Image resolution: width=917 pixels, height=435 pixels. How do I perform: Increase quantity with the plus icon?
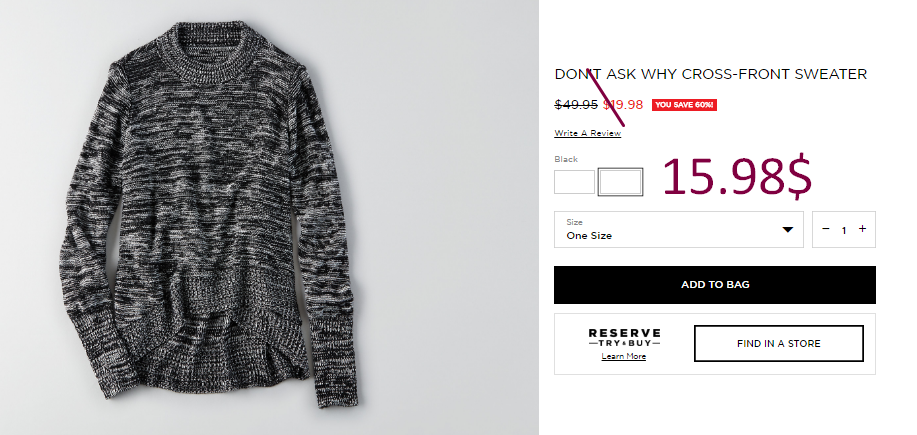(x=862, y=229)
